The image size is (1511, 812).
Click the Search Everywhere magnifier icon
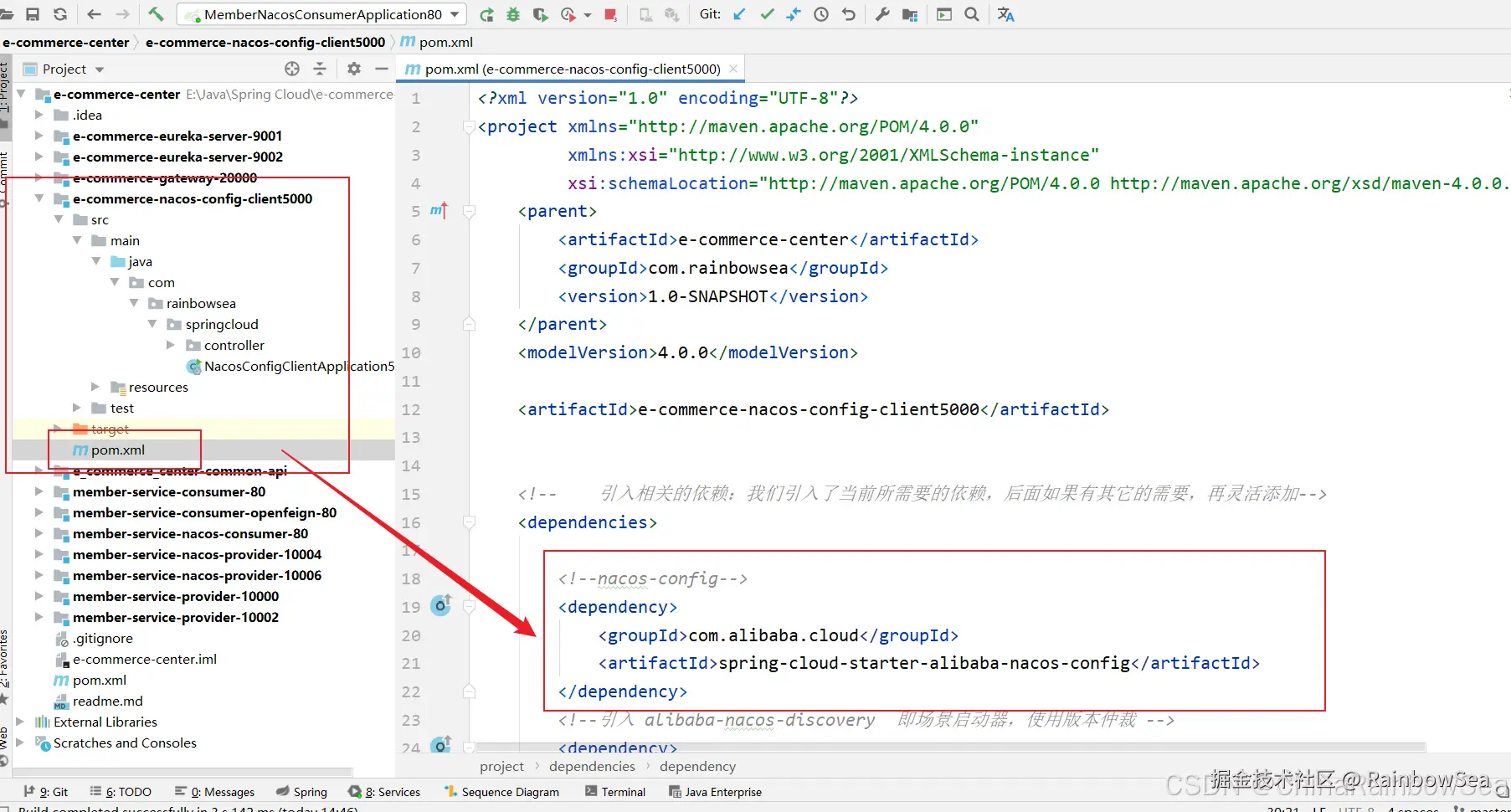point(972,14)
